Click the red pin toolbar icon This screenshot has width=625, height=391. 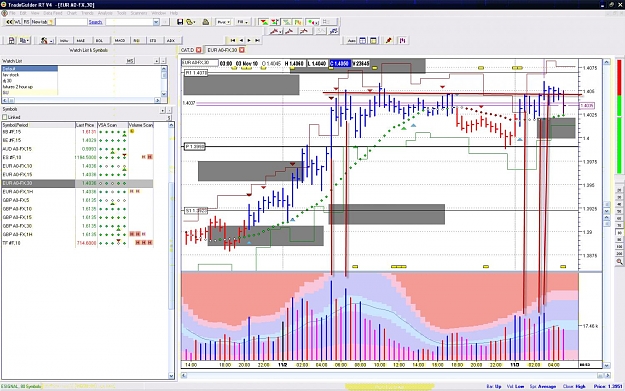click(x=389, y=40)
